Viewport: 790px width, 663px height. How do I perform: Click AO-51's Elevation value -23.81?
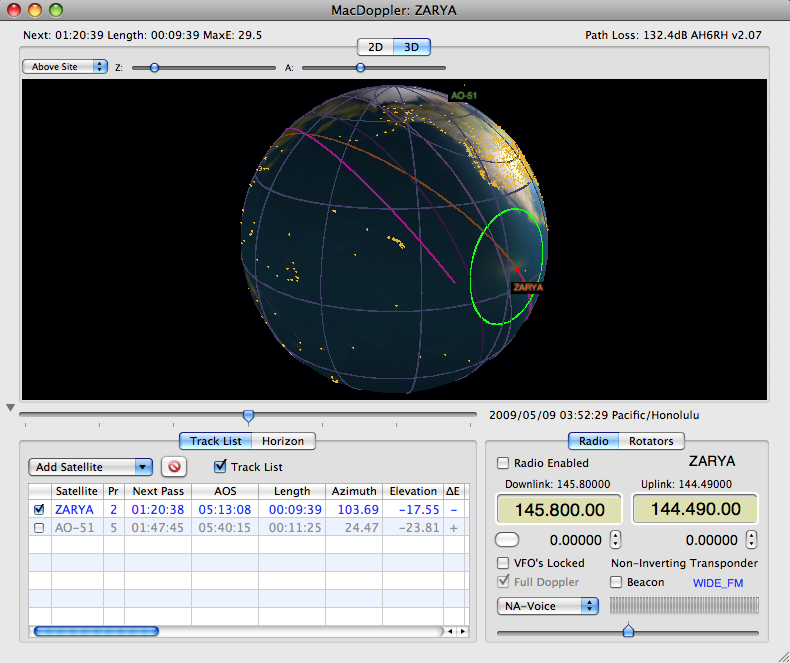[x=419, y=528]
